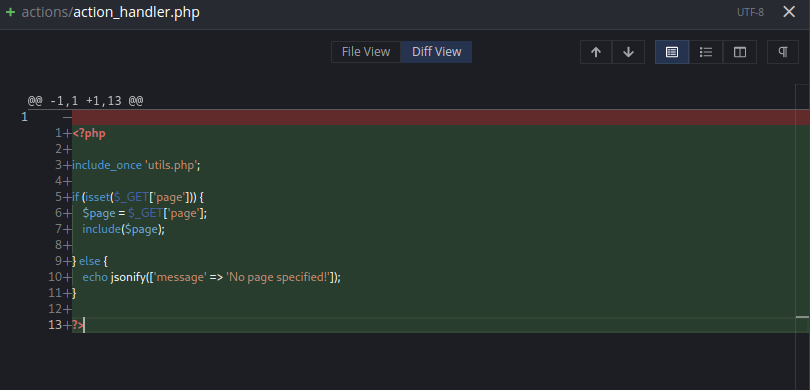
Task: Switch to the File View tab
Action: 366,52
